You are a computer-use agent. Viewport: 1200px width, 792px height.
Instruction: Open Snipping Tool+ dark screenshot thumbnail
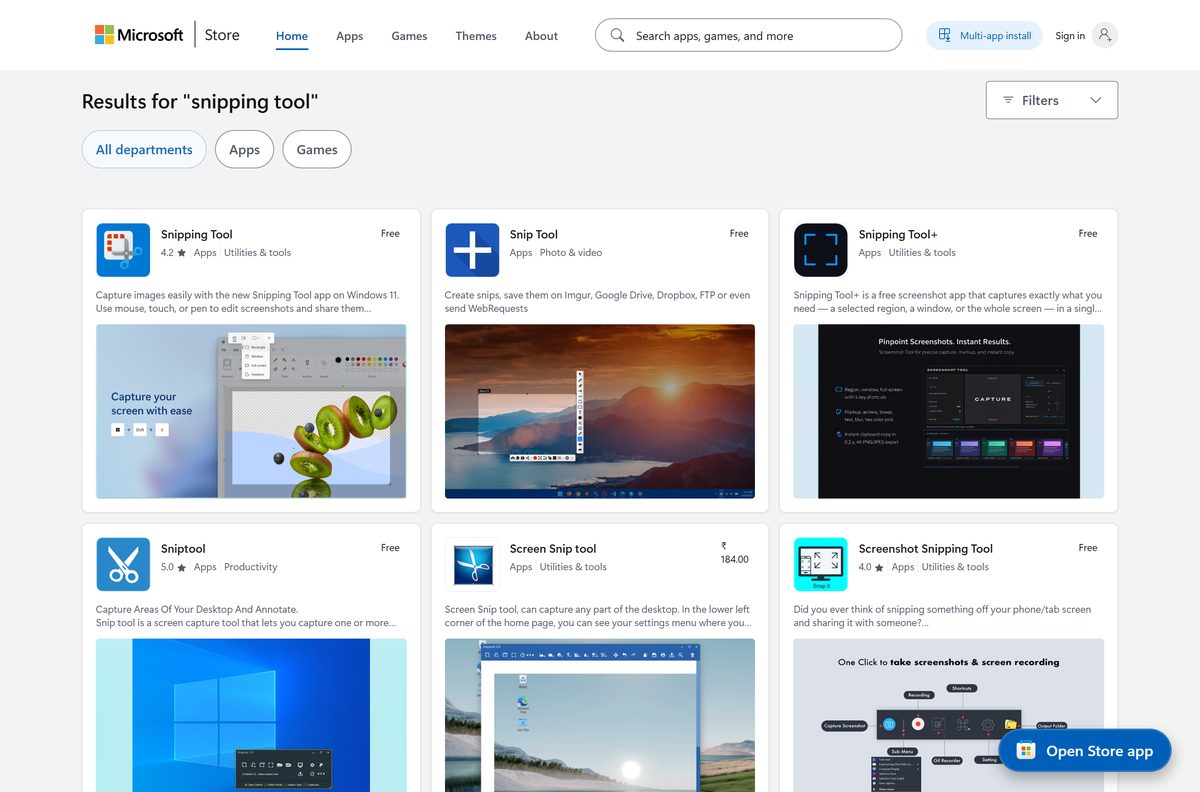tap(949, 411)
